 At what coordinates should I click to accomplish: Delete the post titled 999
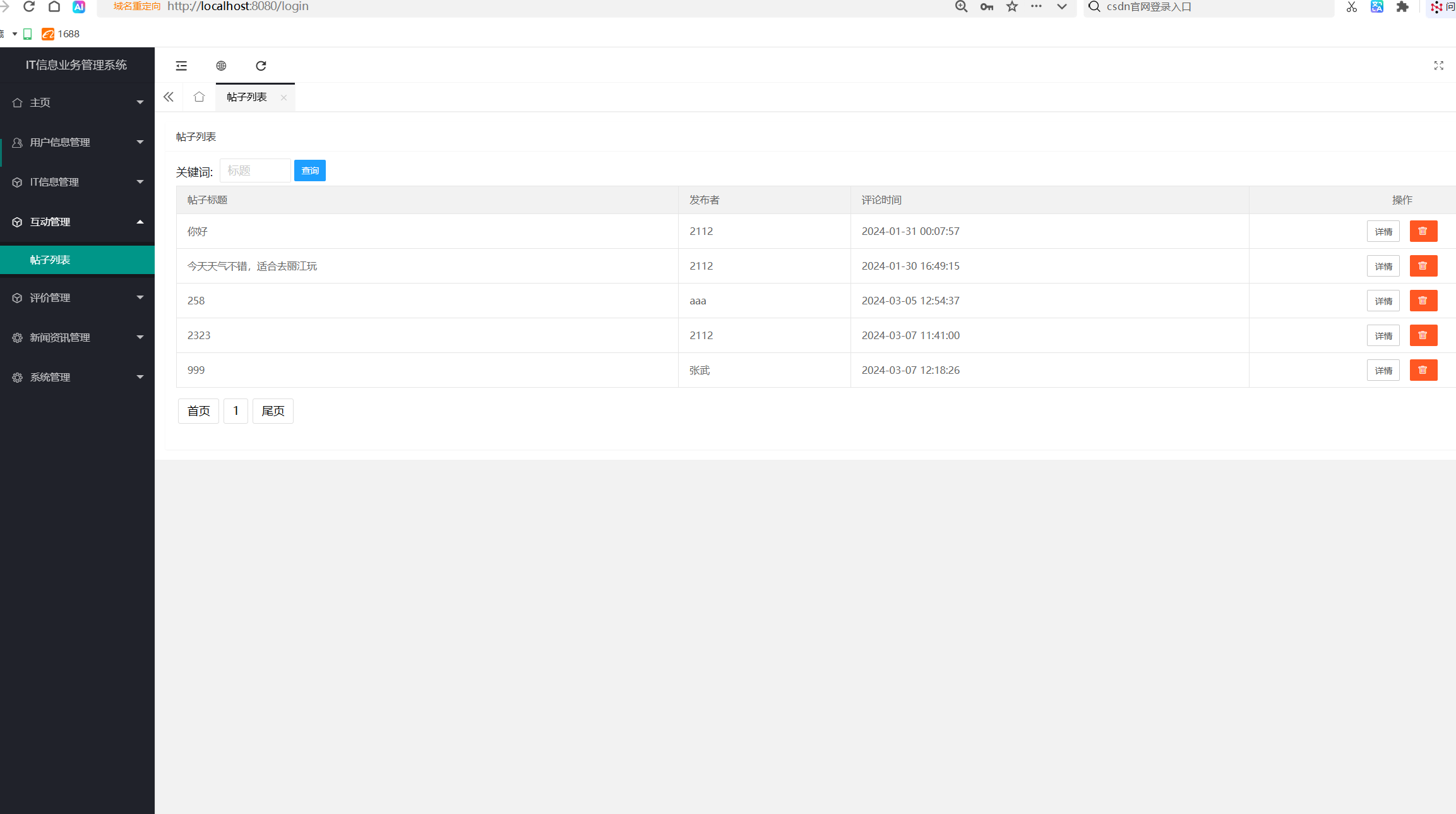[x=1423, y=370]
